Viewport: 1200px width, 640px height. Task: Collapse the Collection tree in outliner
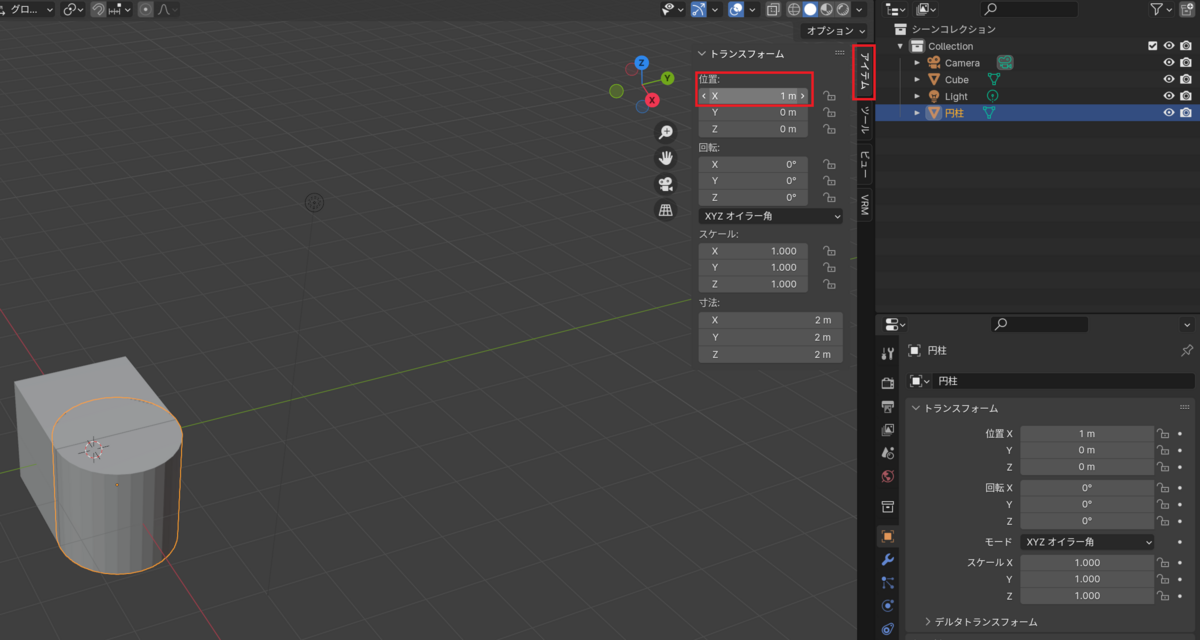pyautogui.click(x=900, y=46)
